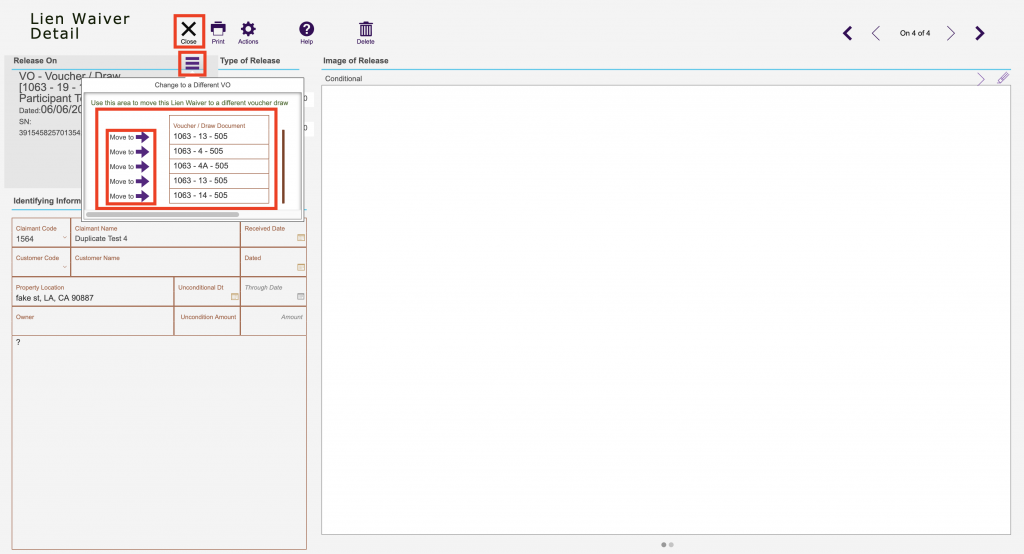Open the Actions gear menu
The height and width of the screenshot is (554, 1024).
point(248,30)
